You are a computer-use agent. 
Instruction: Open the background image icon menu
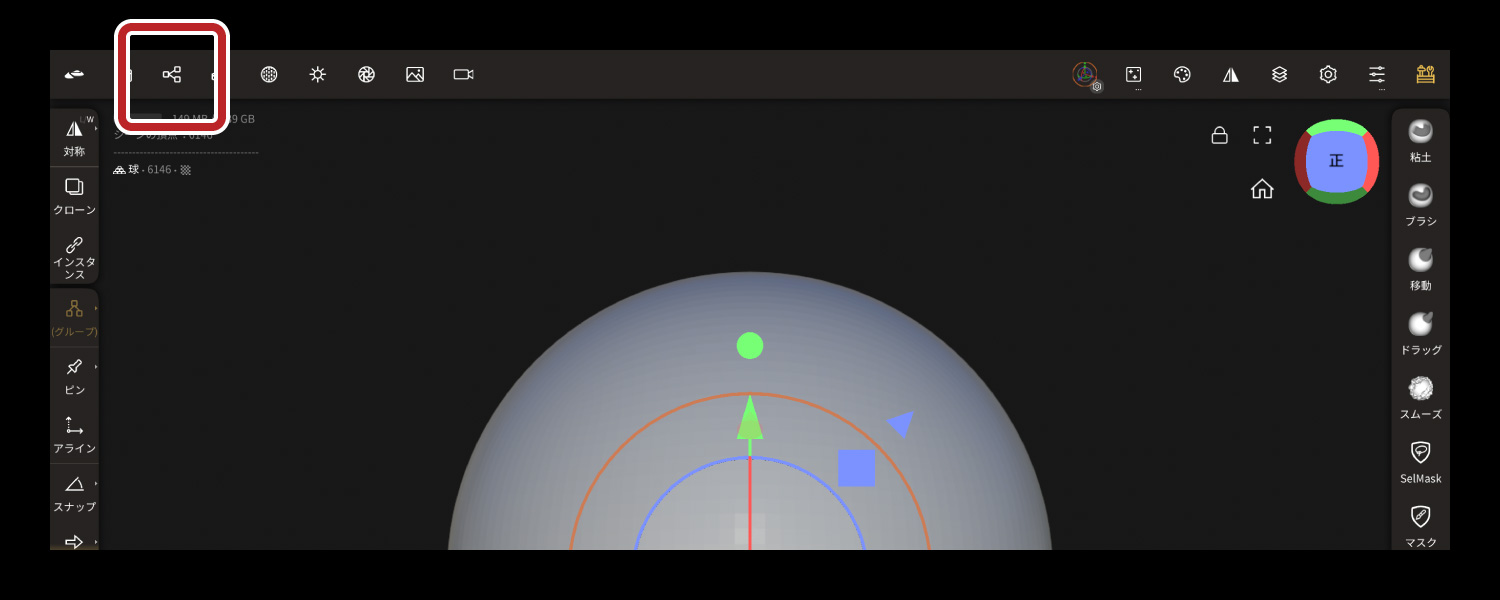415,75
